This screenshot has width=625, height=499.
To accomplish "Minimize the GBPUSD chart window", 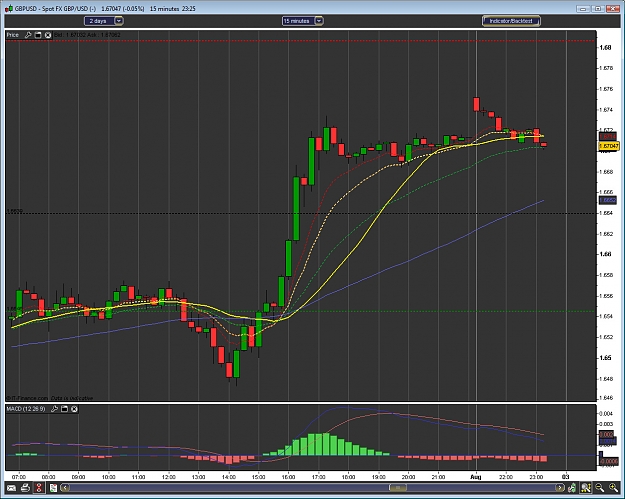I will point(583,8).
